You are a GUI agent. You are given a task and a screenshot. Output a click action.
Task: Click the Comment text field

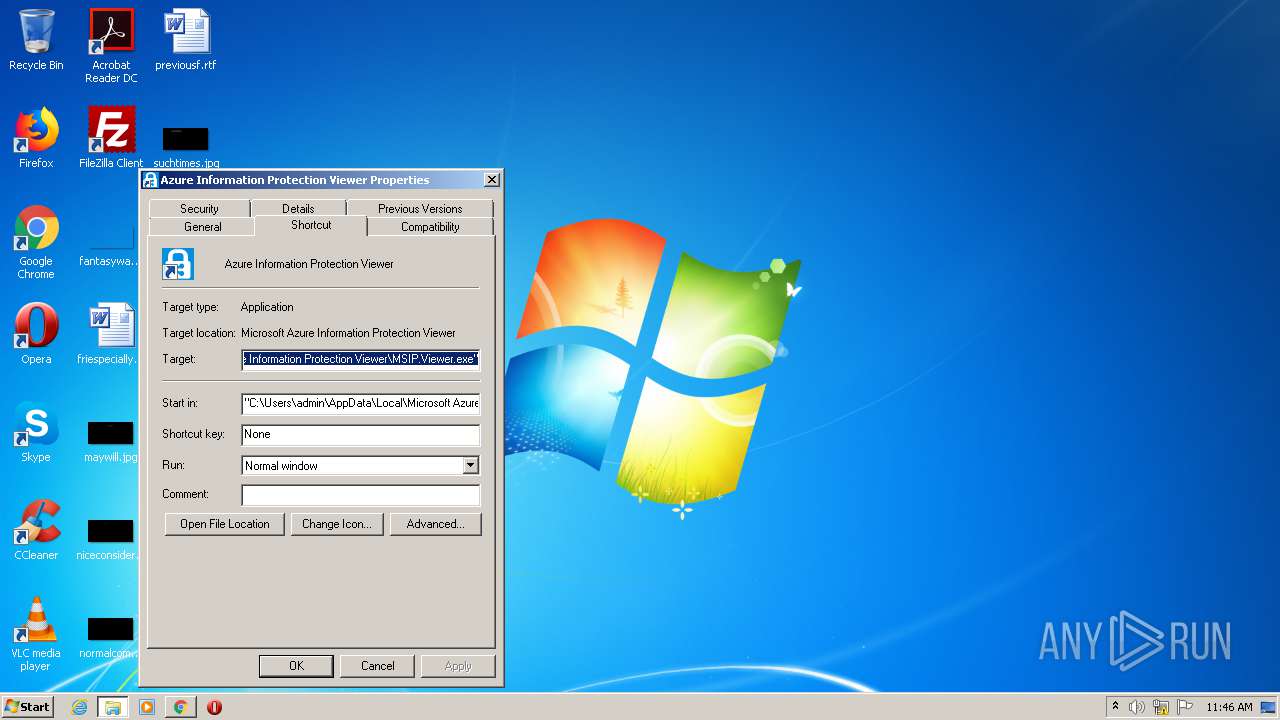coord(361,494)
